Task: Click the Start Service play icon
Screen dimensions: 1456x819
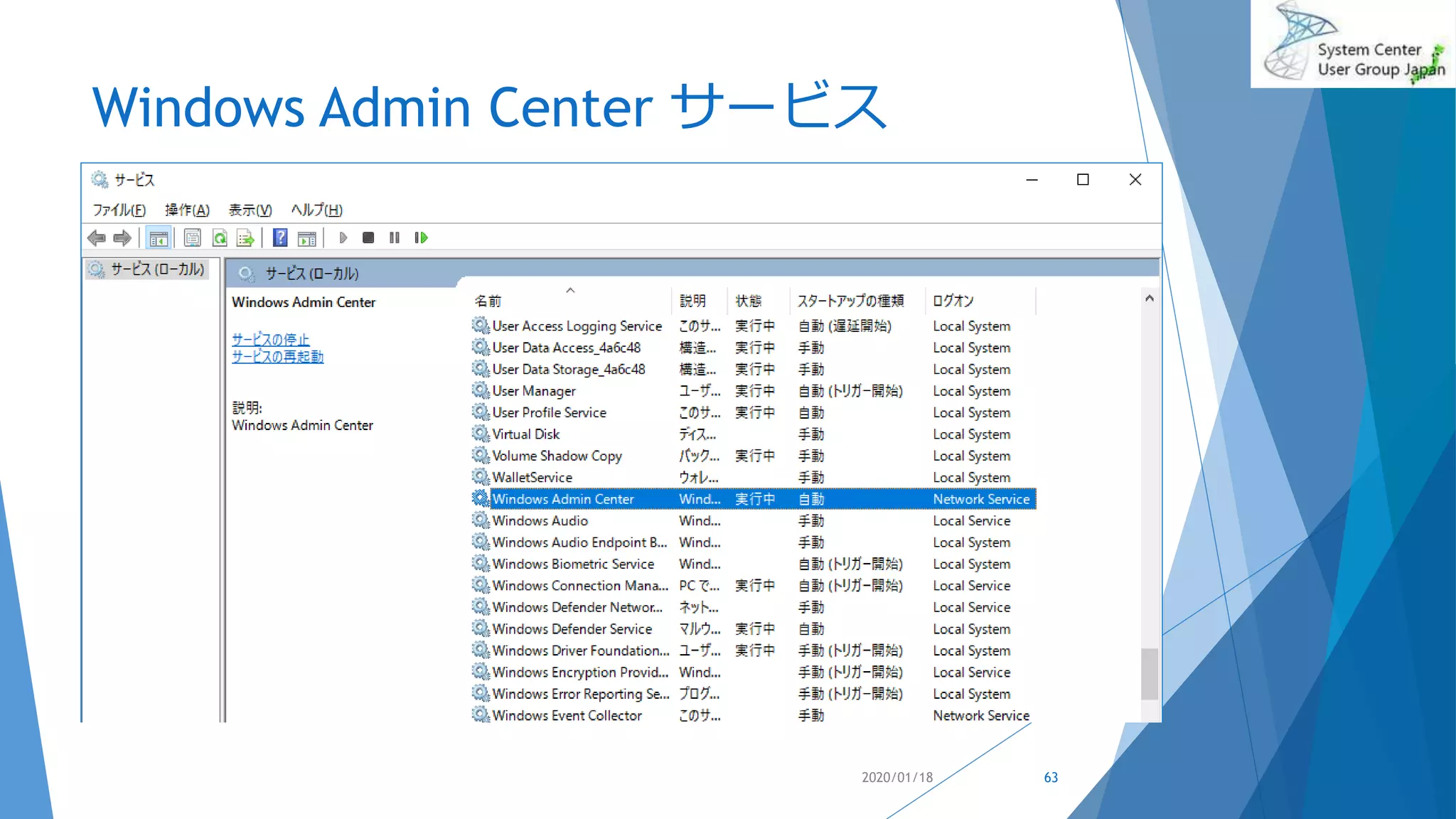Action: point(343,237)
